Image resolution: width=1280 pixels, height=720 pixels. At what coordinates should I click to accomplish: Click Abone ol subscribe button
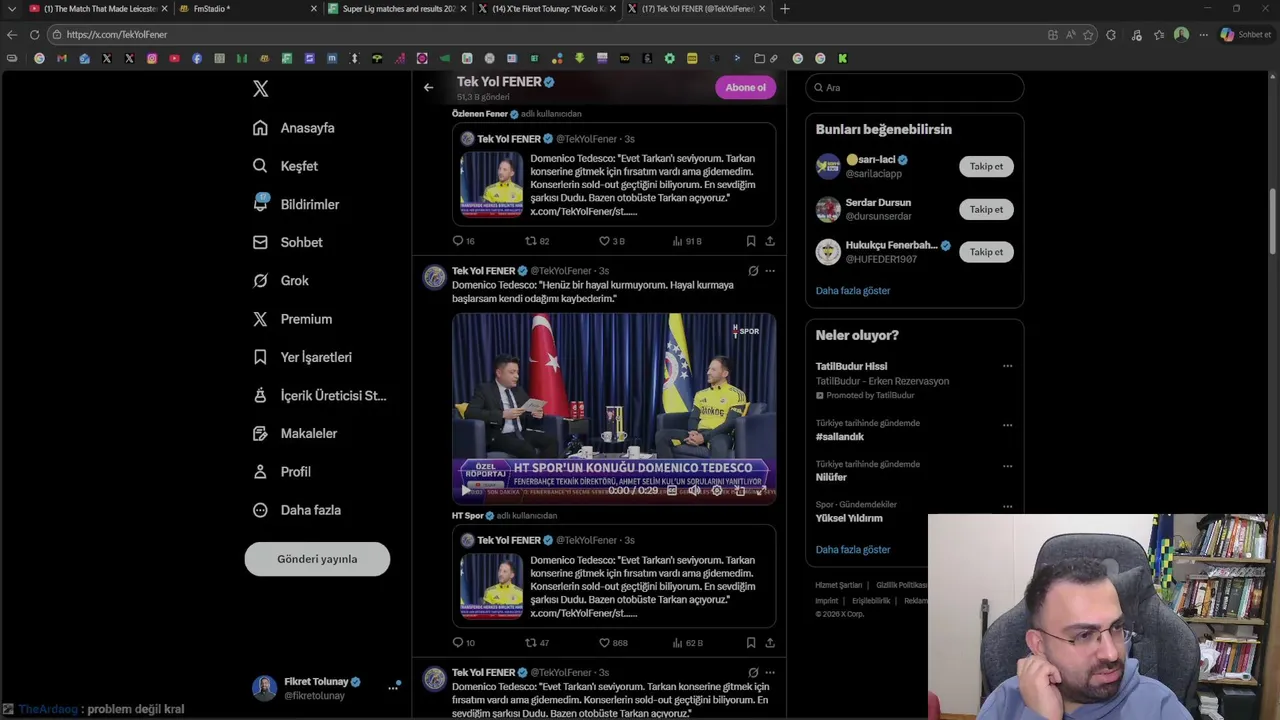745,87
